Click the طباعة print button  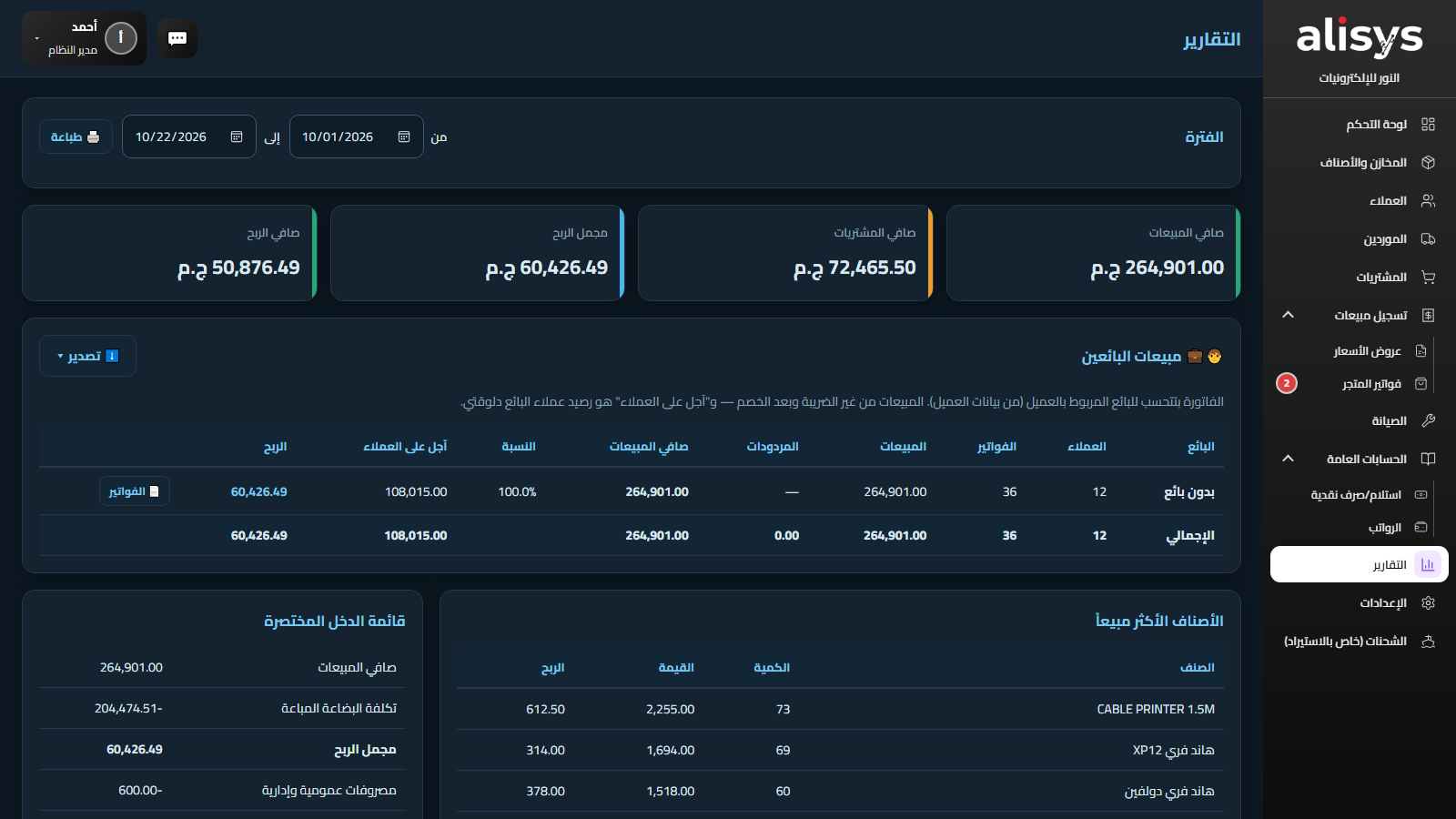[76, 136]
